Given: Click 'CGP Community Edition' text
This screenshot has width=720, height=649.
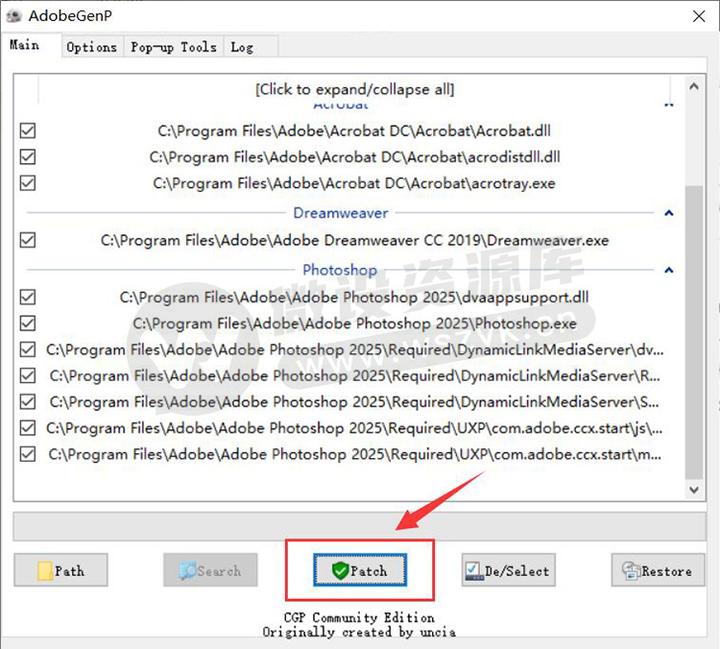Looking at the screenshot, I should (359, 617).
